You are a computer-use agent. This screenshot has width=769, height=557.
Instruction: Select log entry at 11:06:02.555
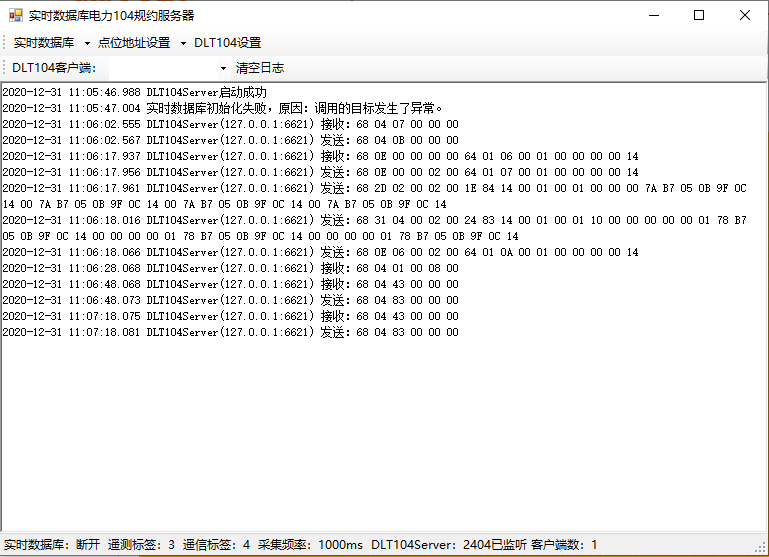[231, 124]
